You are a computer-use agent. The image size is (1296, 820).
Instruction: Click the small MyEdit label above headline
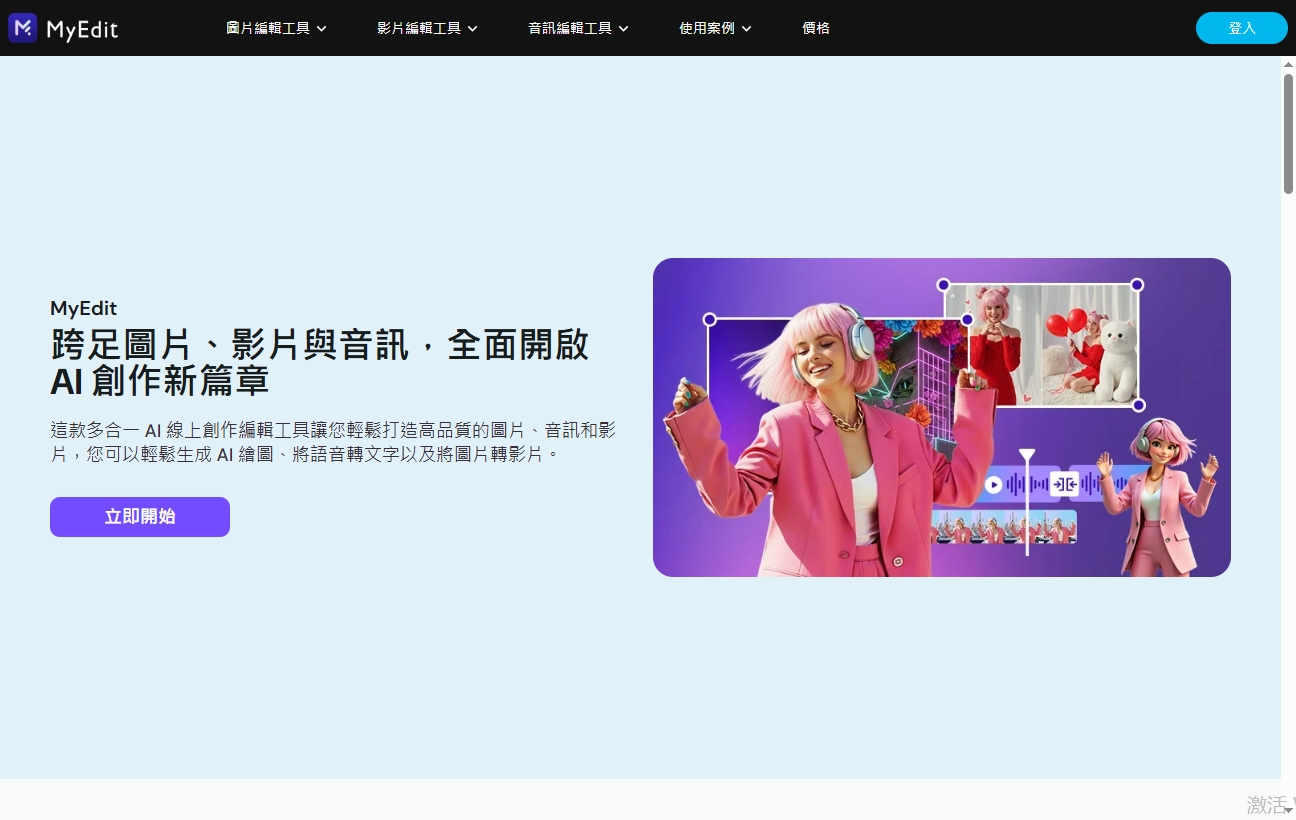(x=84, y=308)
